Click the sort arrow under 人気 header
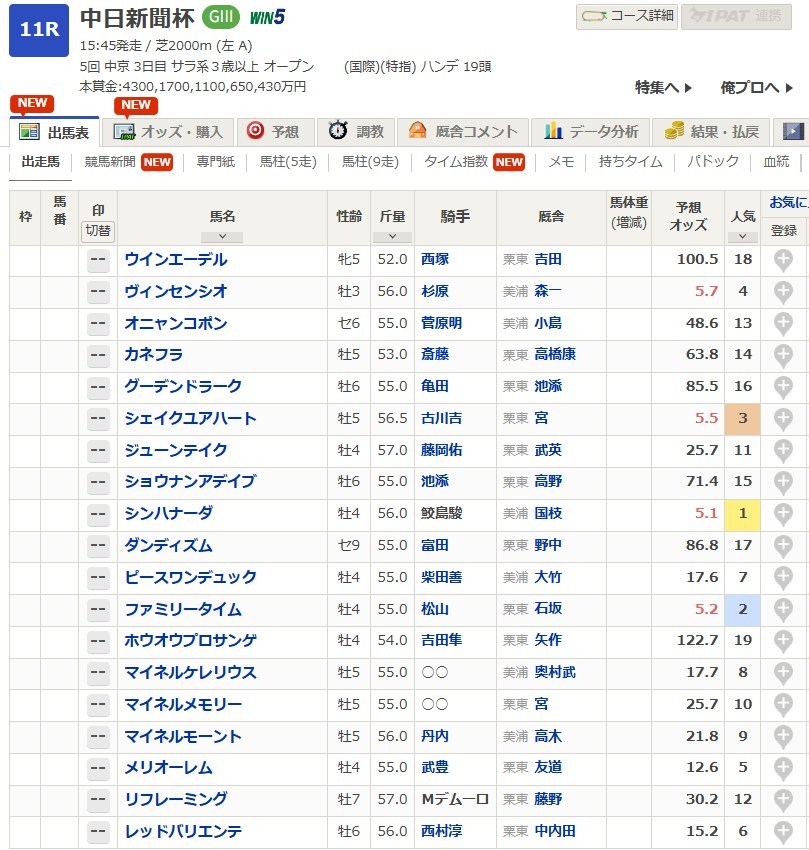Image resolution: width=809 pixels, height=850 pixels. [742, 237]
